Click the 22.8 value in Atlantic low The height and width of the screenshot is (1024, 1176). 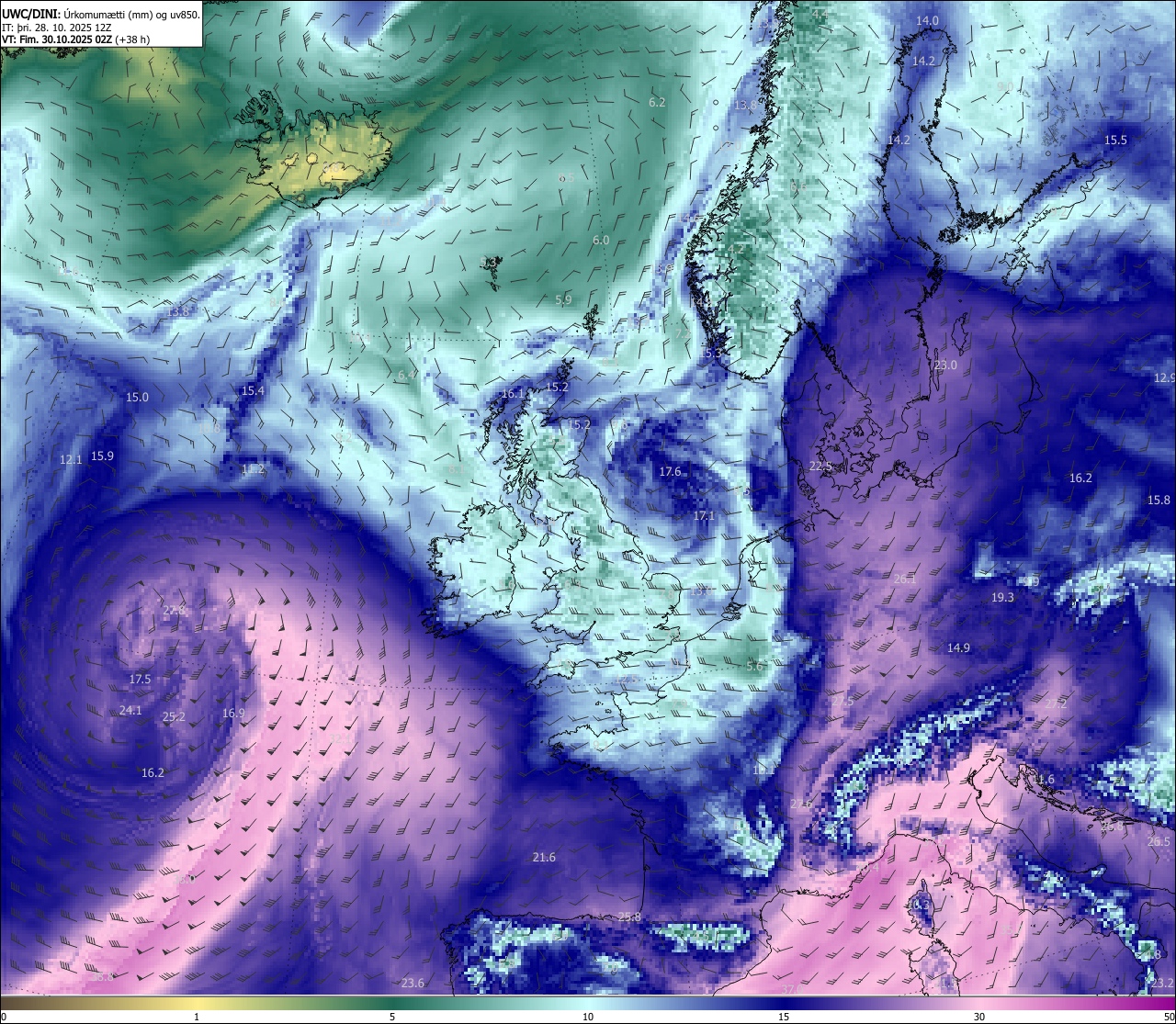(x=174, y=610)
